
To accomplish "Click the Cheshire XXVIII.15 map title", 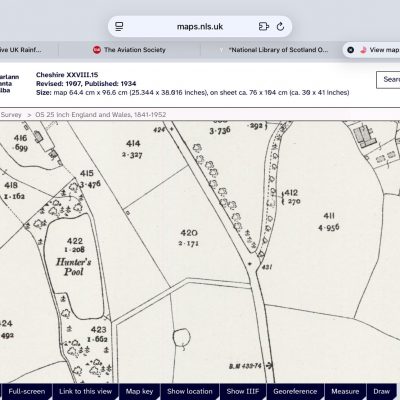I will [x=67, y=75].
